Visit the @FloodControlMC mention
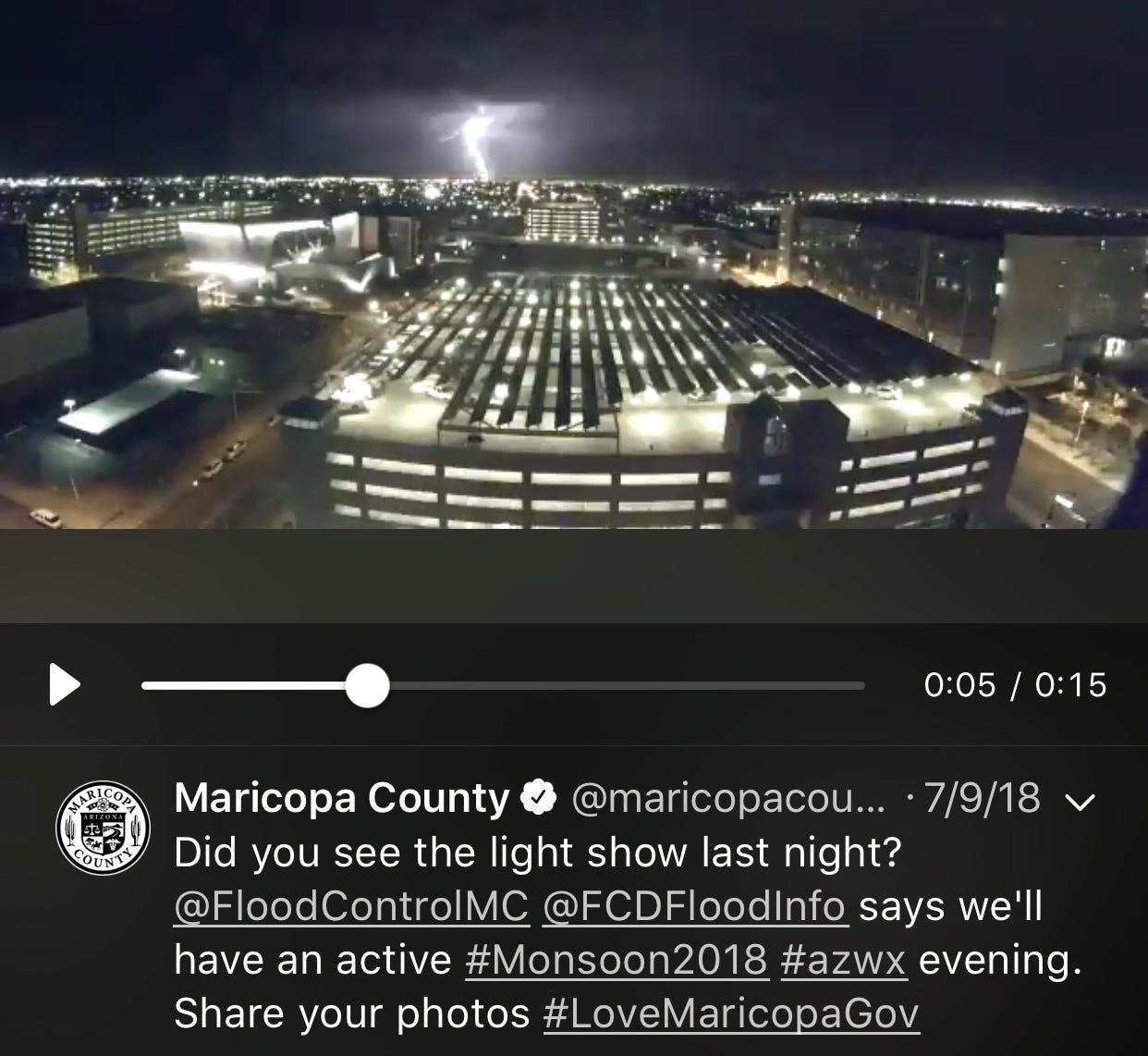This screenshot has height=1056, width=1148. pyautogui.click(x=351, y=907)
